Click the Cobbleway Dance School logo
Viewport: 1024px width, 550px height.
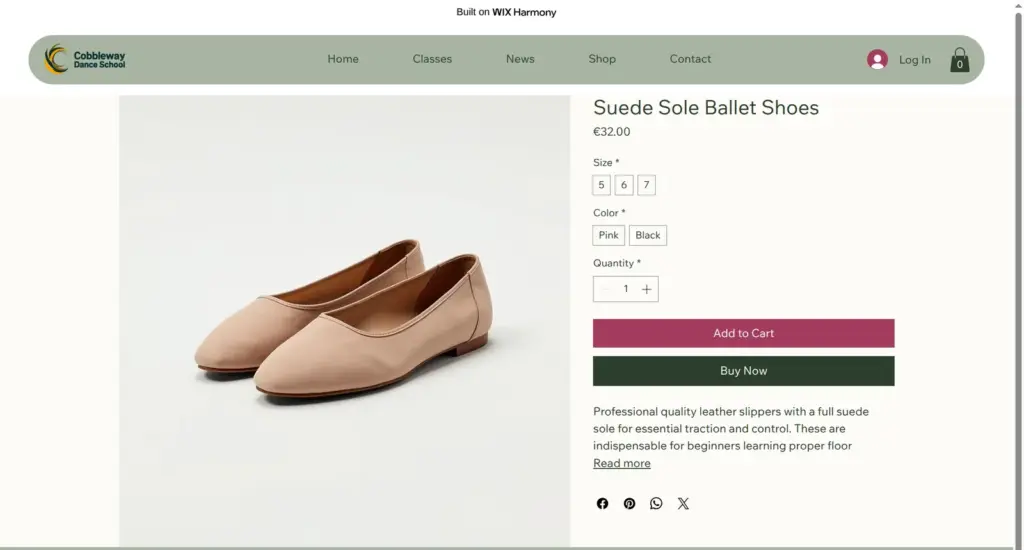click(85, 59)
